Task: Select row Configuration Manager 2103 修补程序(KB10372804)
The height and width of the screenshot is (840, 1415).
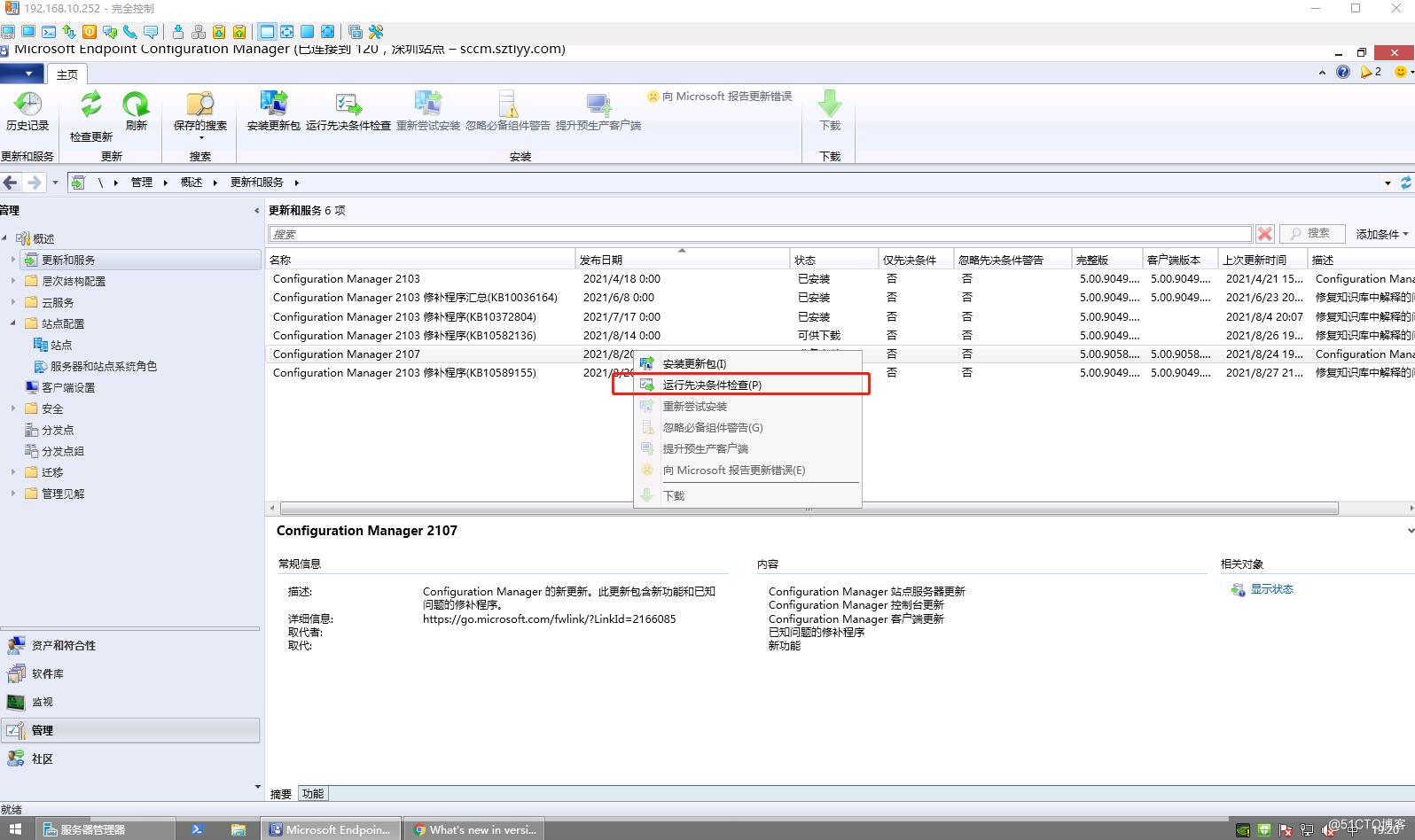Action: (x=839, y=316)
